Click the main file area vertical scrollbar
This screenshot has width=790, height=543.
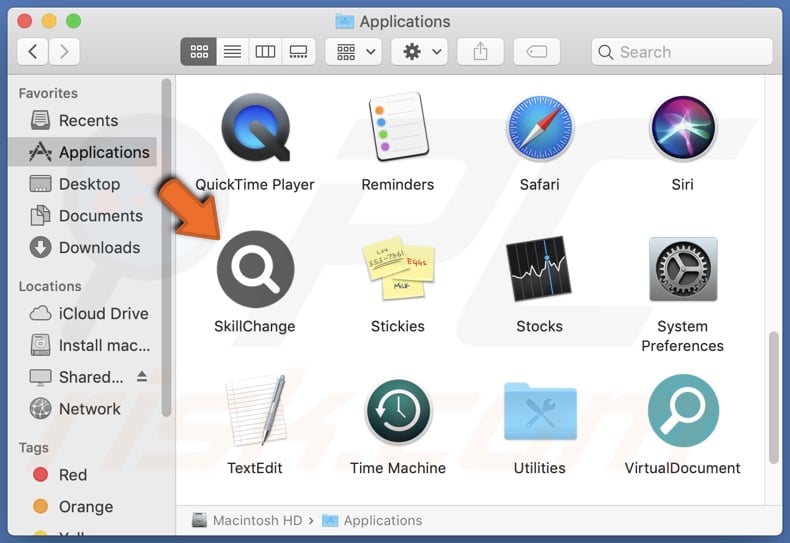coord(774,397)
